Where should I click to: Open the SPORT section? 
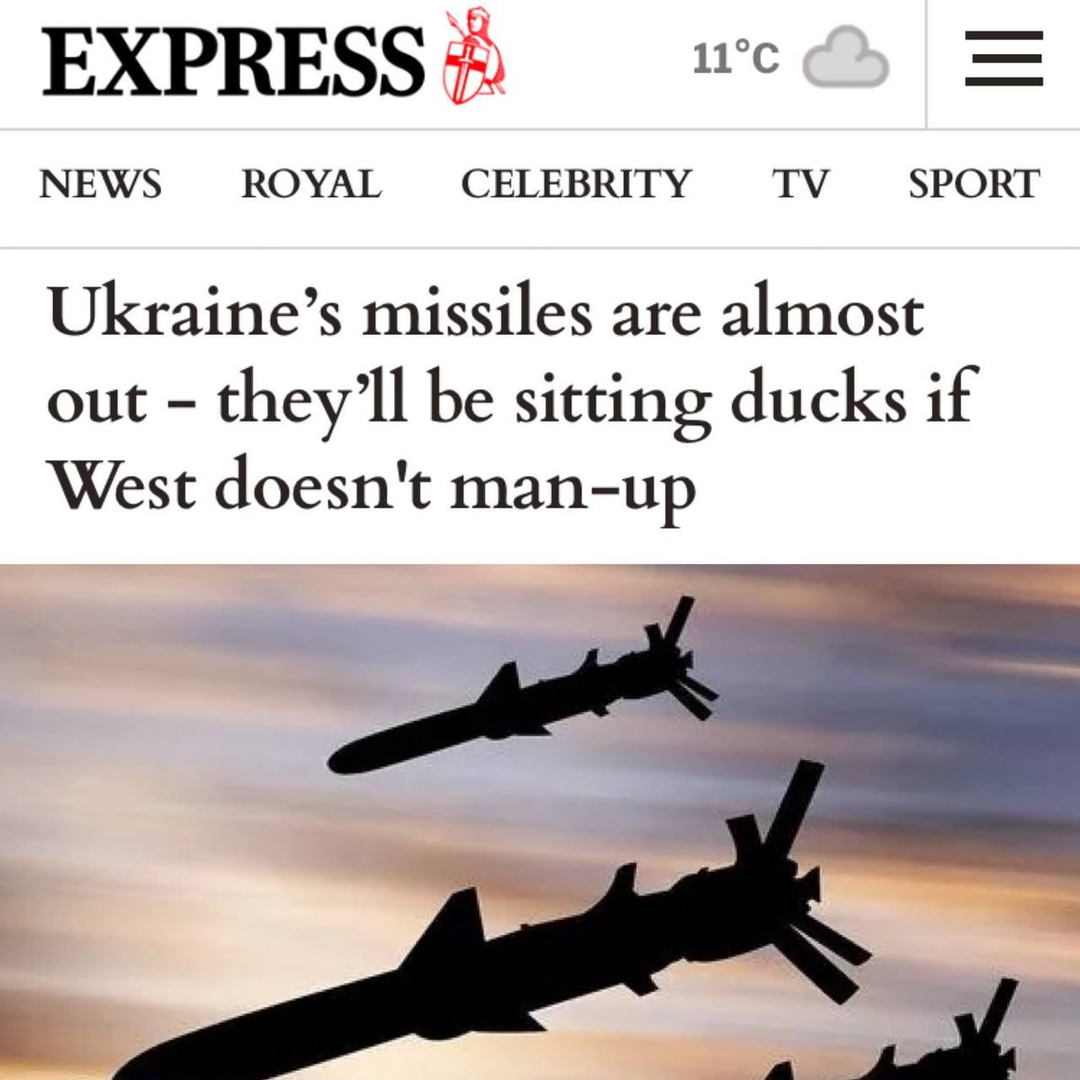point(974,184)
